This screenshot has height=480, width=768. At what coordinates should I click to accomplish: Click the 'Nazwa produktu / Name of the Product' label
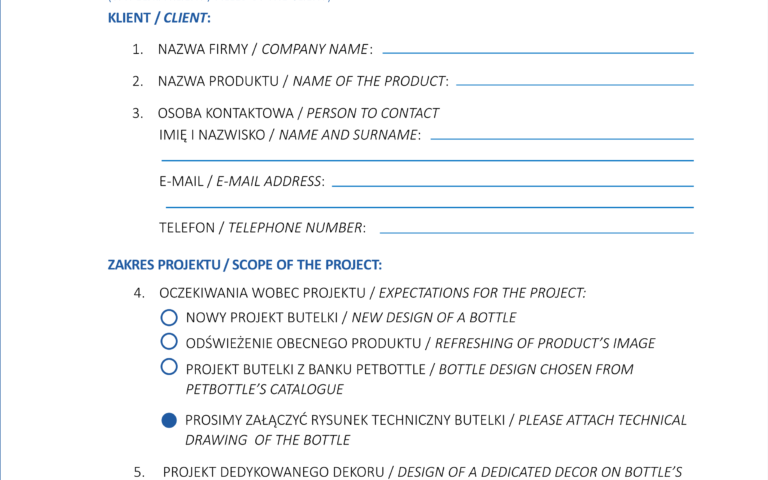(302, 81)
